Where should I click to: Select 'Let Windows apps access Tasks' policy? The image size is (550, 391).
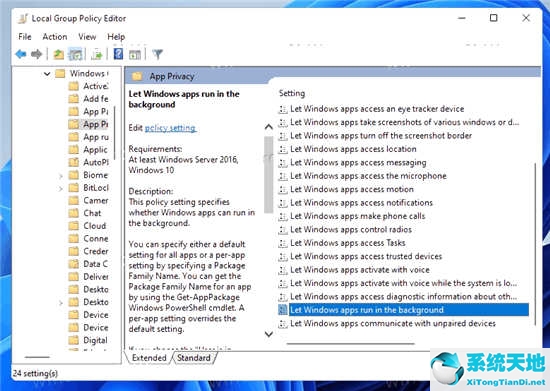coord(348,243)
